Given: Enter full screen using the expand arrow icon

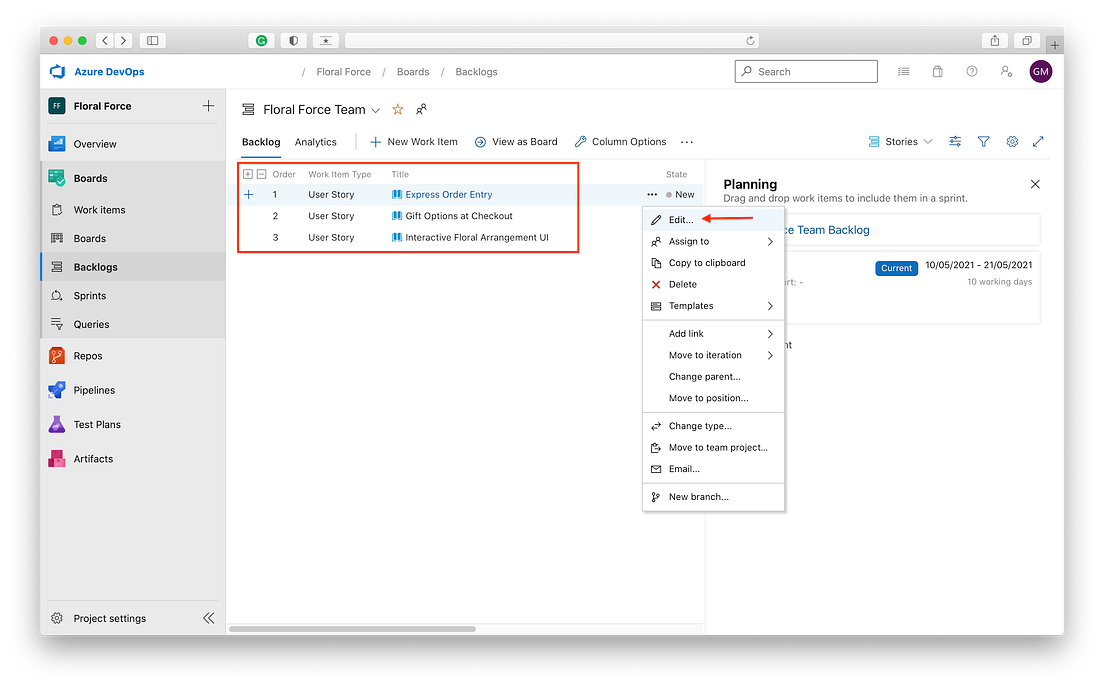Looking at the screenshot, I should [x=1039, y=142].
